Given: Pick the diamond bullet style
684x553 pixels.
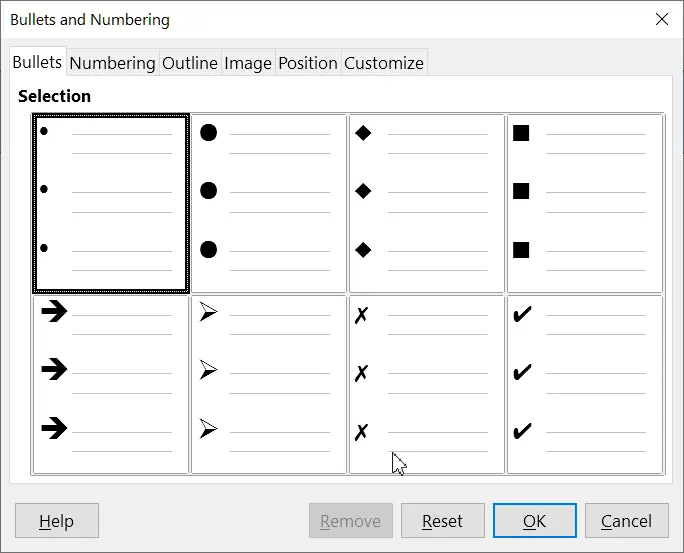Looking at the screenshot, I should click(427, 203).
